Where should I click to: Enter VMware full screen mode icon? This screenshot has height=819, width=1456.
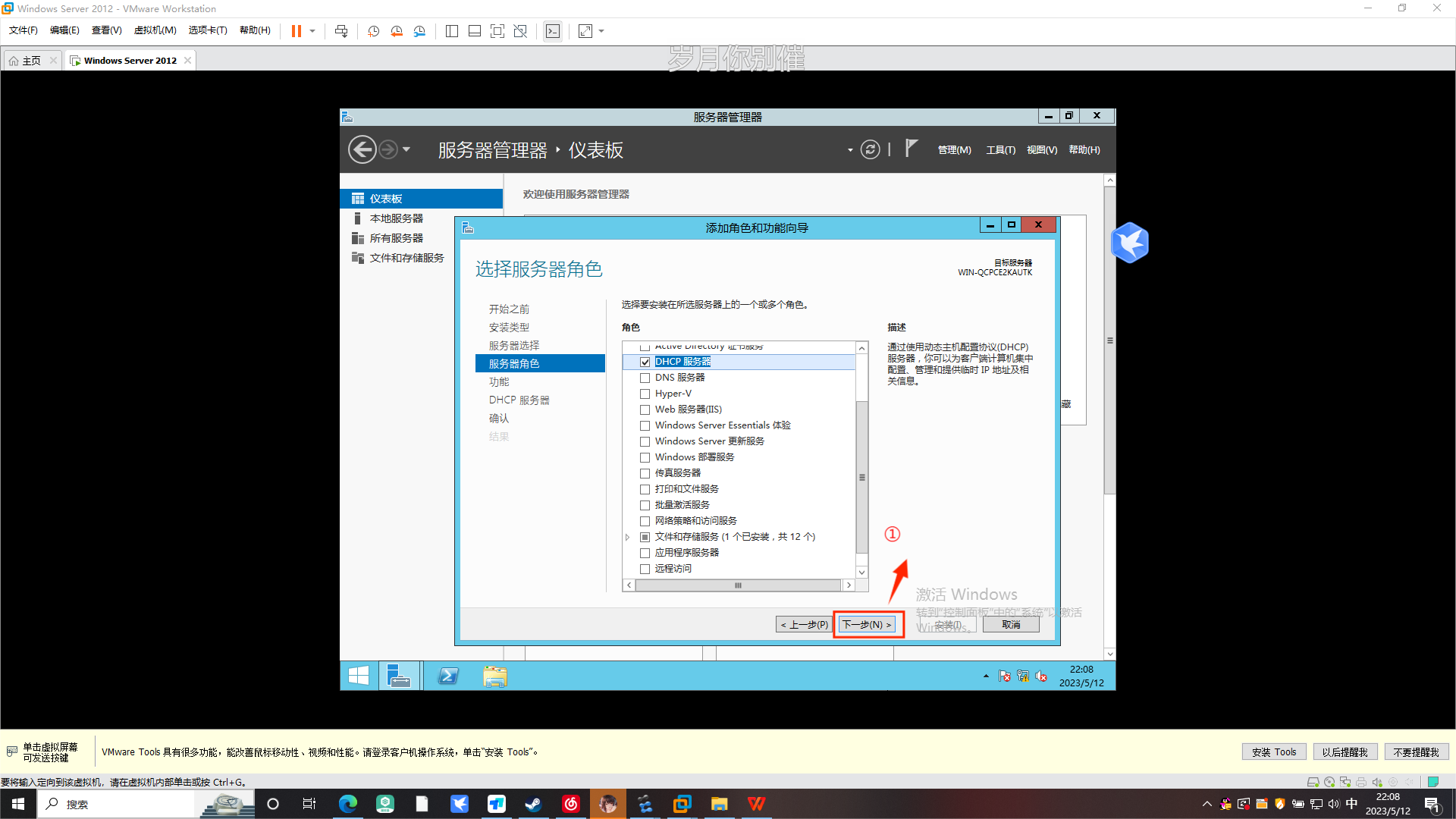[497, 31]
